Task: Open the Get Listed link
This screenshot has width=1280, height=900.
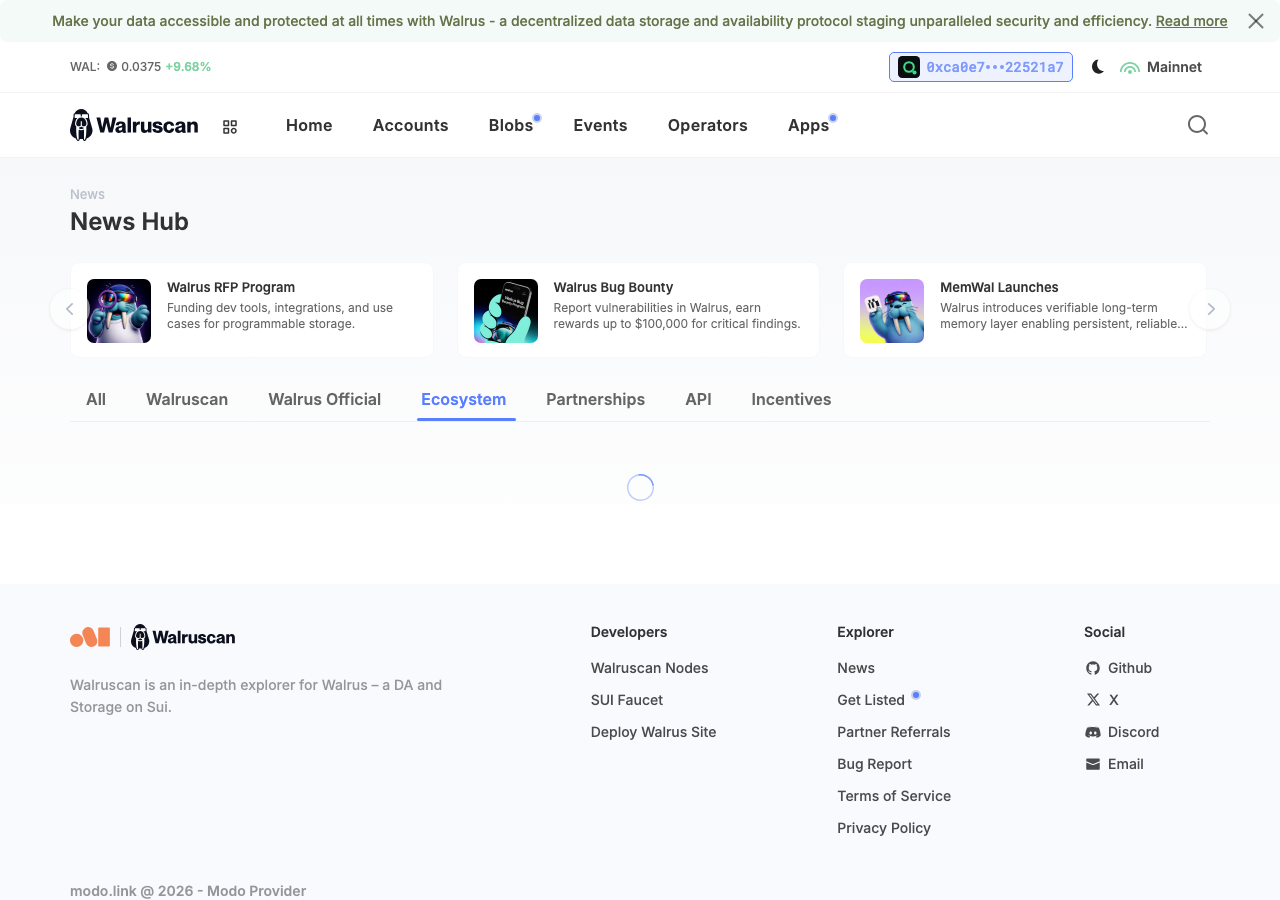Action: click(871, 700)
